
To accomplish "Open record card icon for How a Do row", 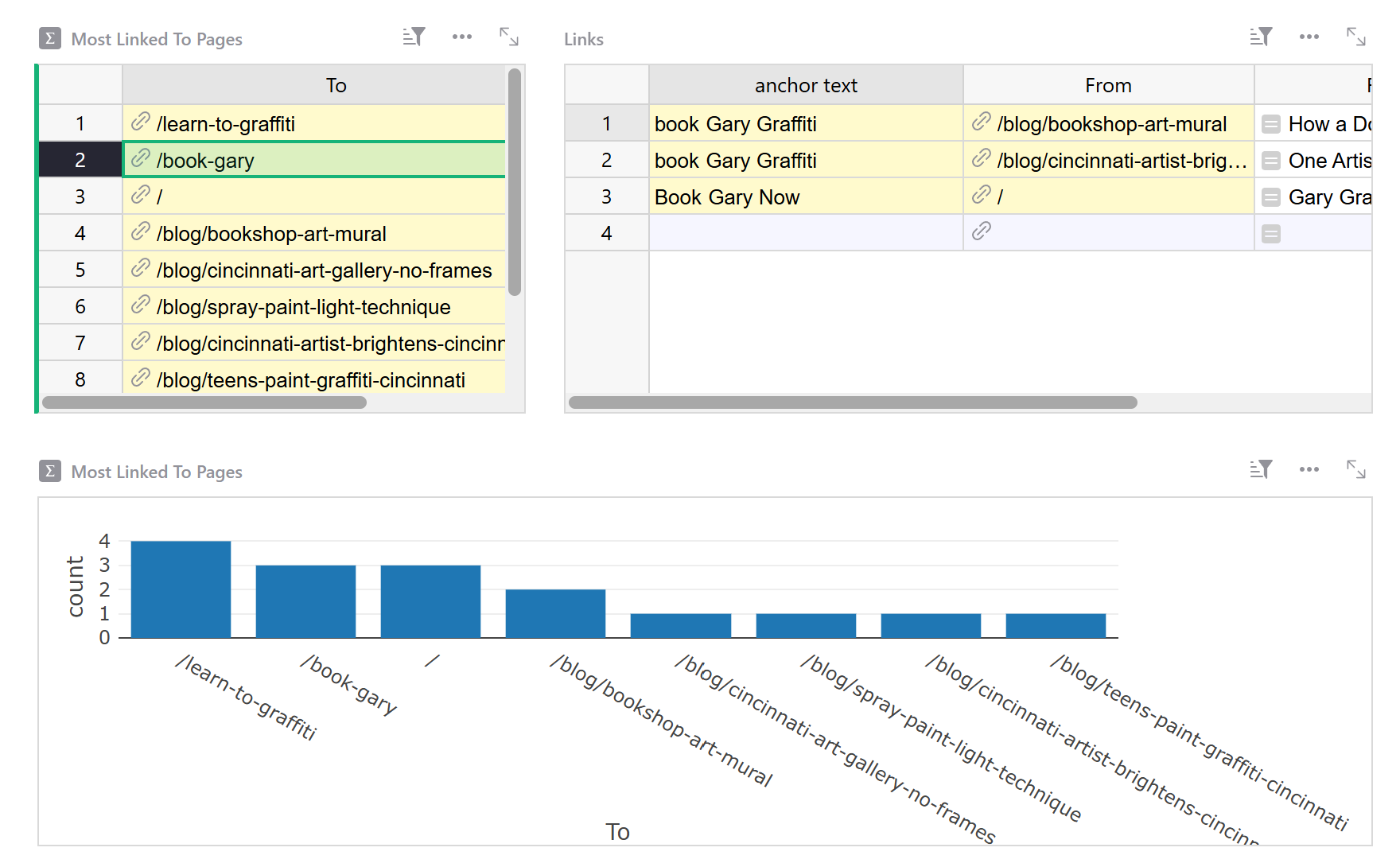I will tap(1271, 124).
